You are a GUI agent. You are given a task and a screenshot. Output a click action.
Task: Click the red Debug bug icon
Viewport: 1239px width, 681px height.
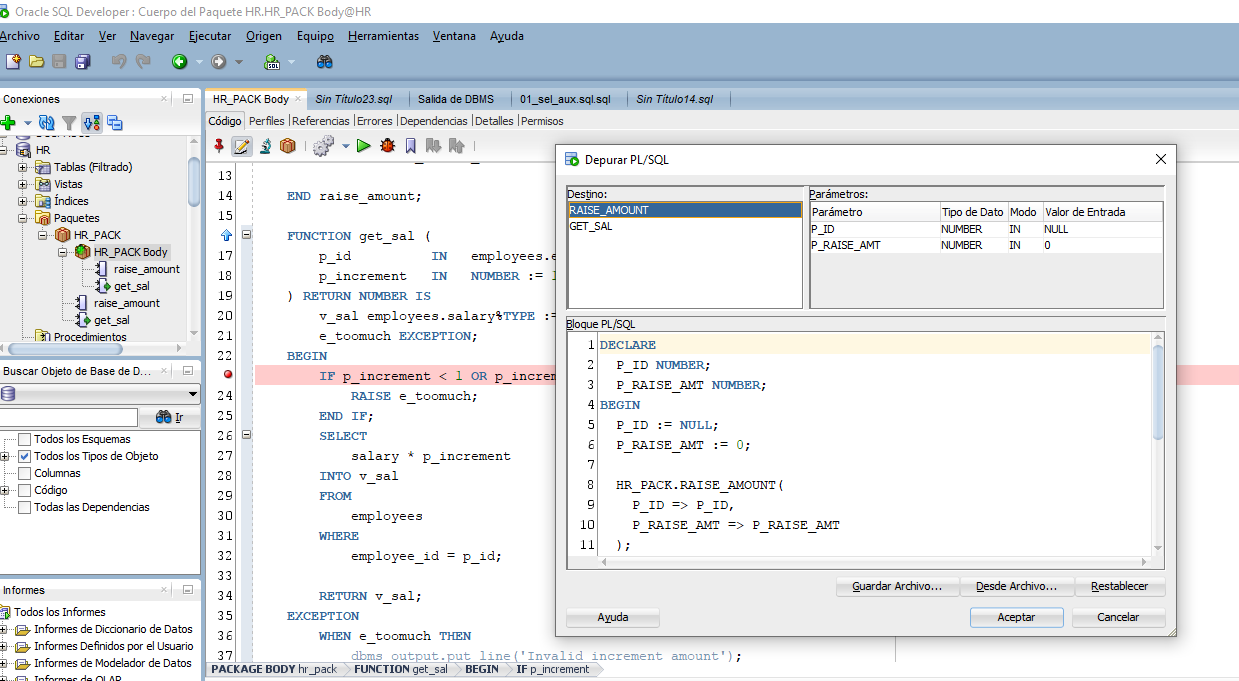[388, 146]
